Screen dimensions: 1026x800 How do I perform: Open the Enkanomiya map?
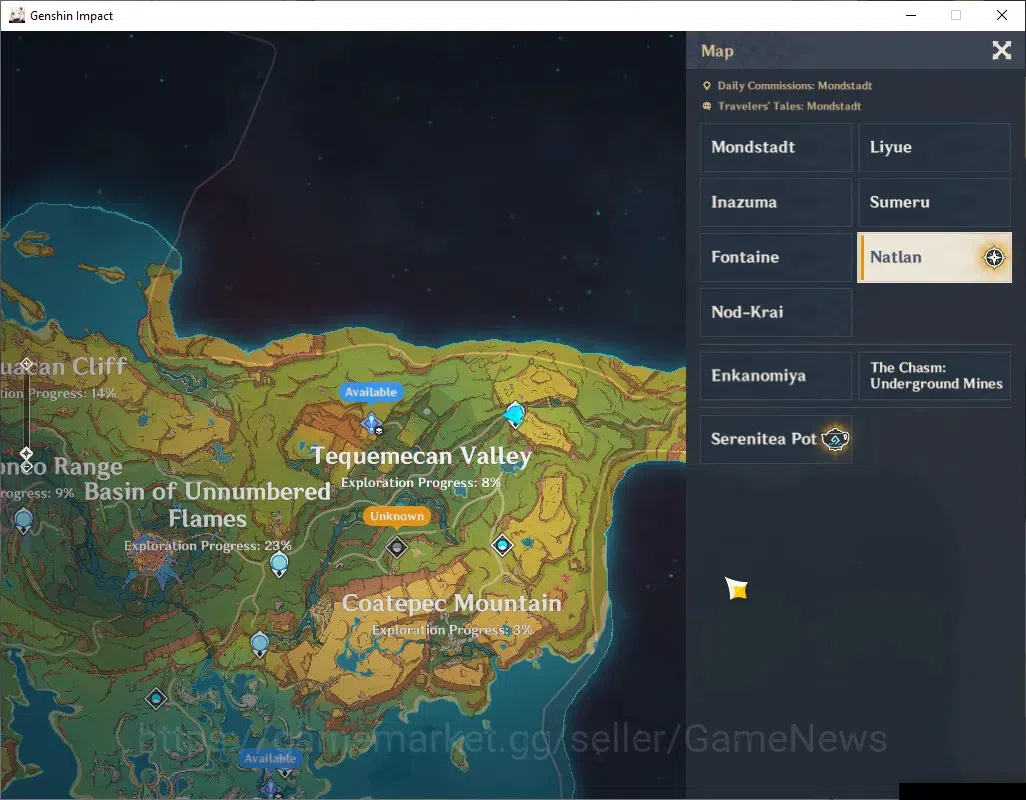tap(775, 375)
